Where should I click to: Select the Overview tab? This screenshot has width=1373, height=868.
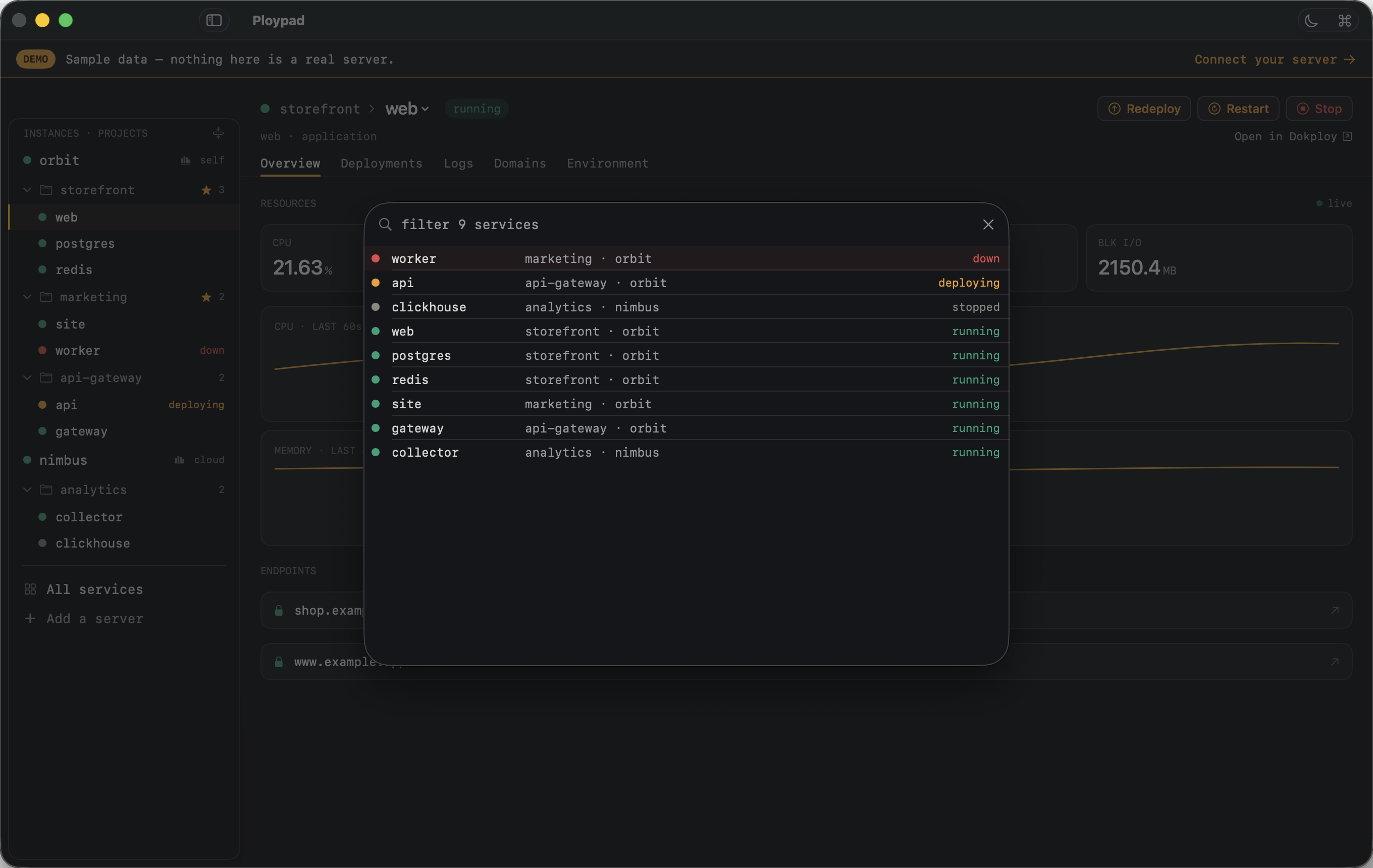pyautogui.click(x=290, y=164)
